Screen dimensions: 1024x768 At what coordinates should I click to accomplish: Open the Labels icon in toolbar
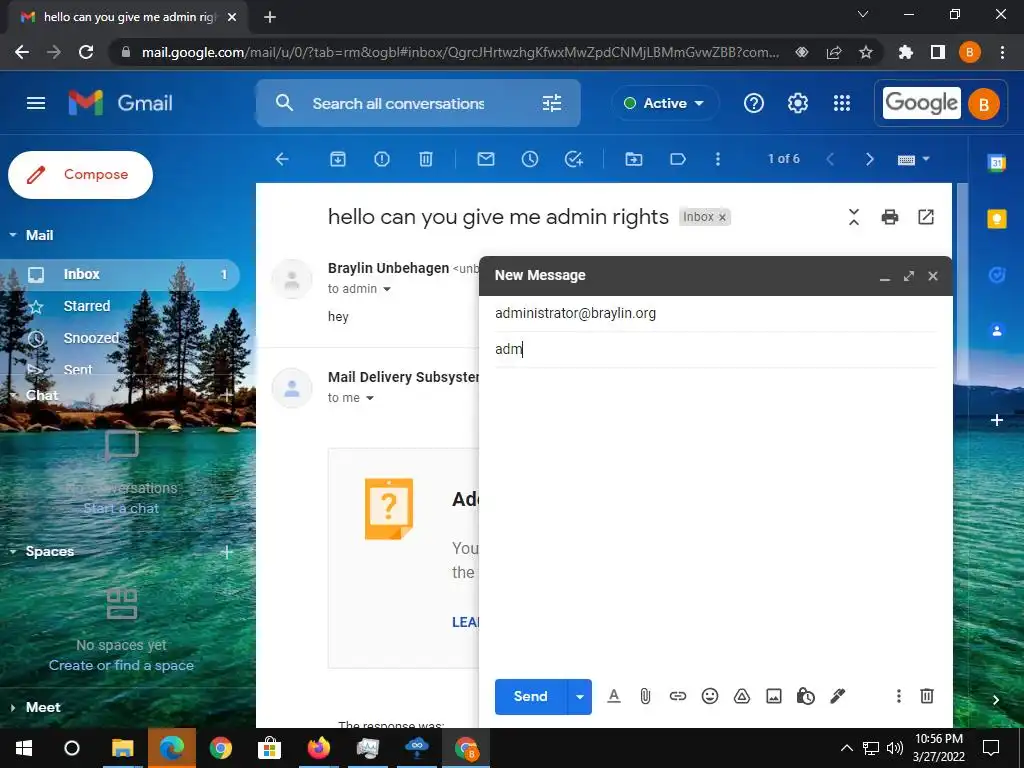coord(678,159)
